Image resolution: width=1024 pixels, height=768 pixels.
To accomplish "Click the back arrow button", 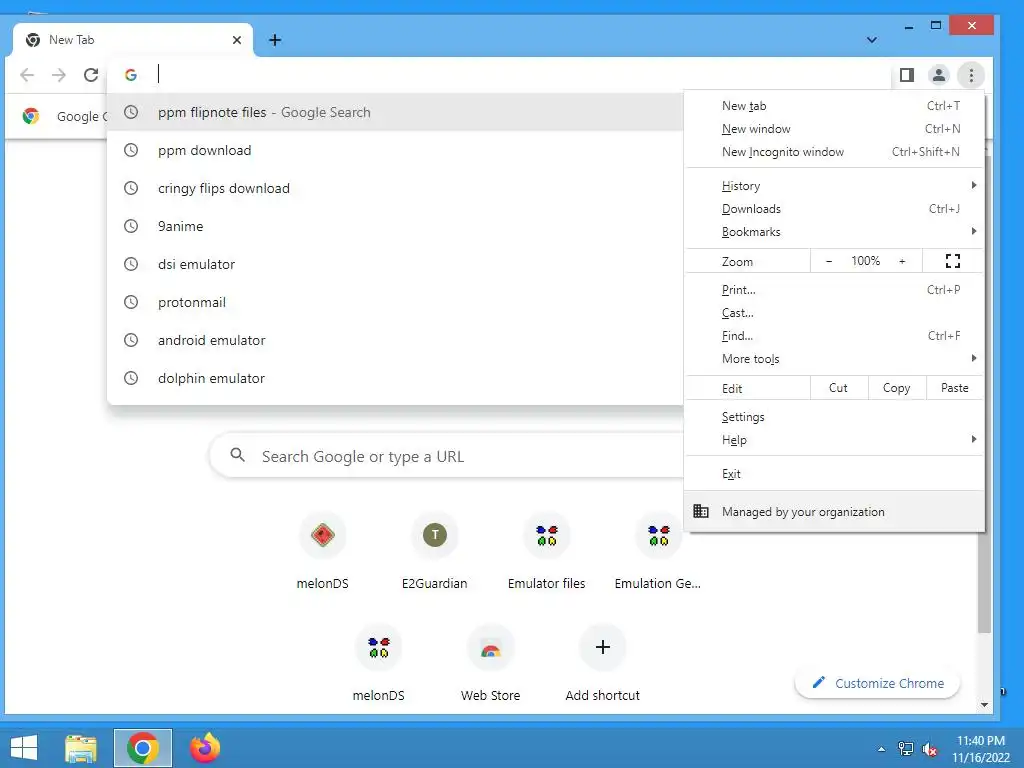I will 27,75.
